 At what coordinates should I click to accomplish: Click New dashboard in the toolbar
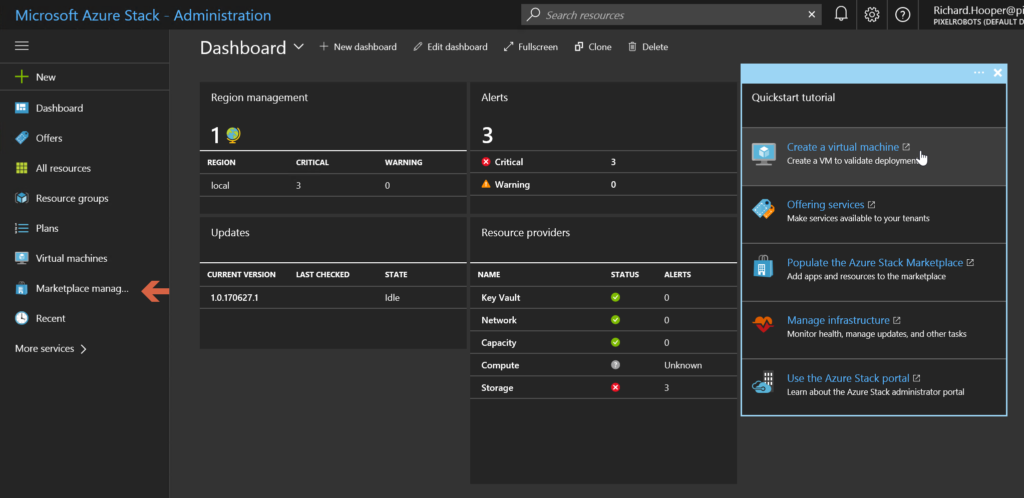[357, 47]
